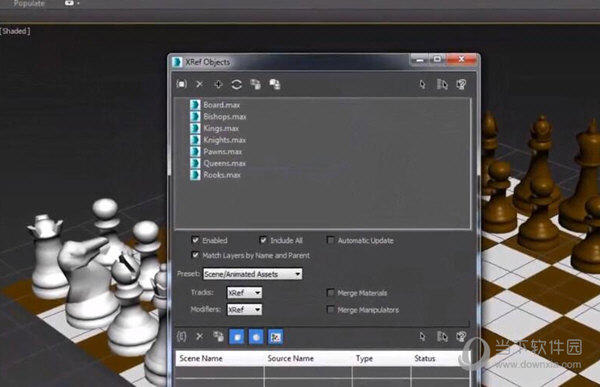Toggle List Controllers blue button
This screenshot has height=387, width=600.
pyautogui.click(x=276, y=337)
